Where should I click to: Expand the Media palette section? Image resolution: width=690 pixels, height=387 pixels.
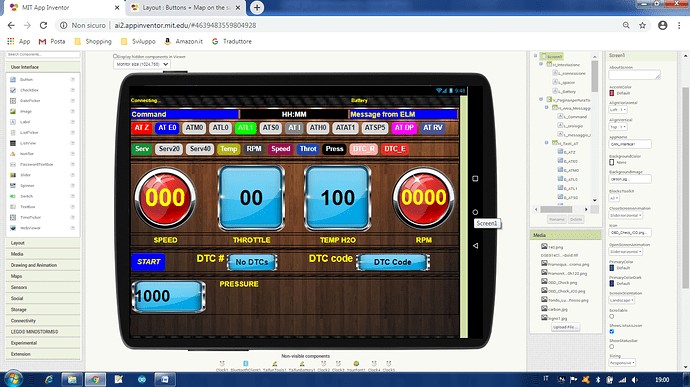coord(43,254)
